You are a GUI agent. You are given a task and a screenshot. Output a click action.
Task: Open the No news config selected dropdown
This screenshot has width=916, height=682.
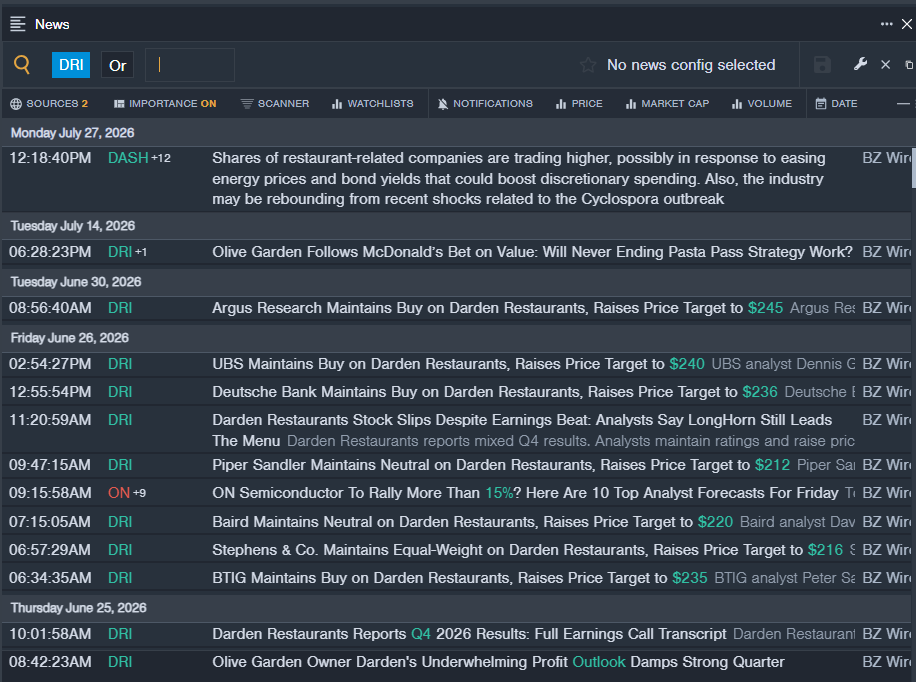click(x=691, y=65)
